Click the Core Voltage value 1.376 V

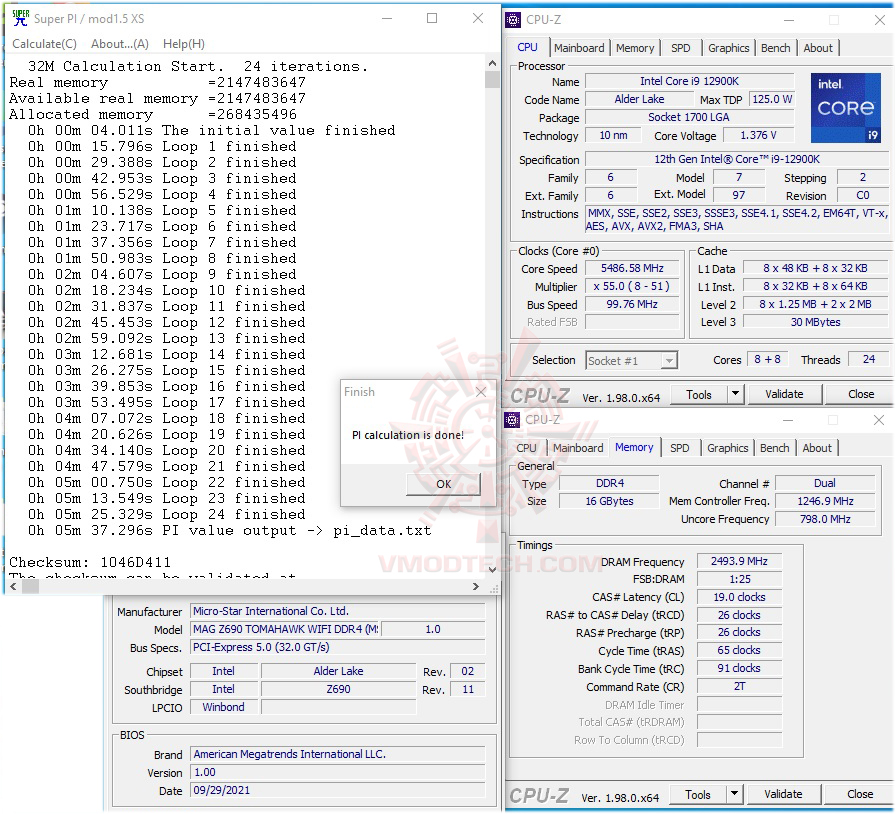758,135
